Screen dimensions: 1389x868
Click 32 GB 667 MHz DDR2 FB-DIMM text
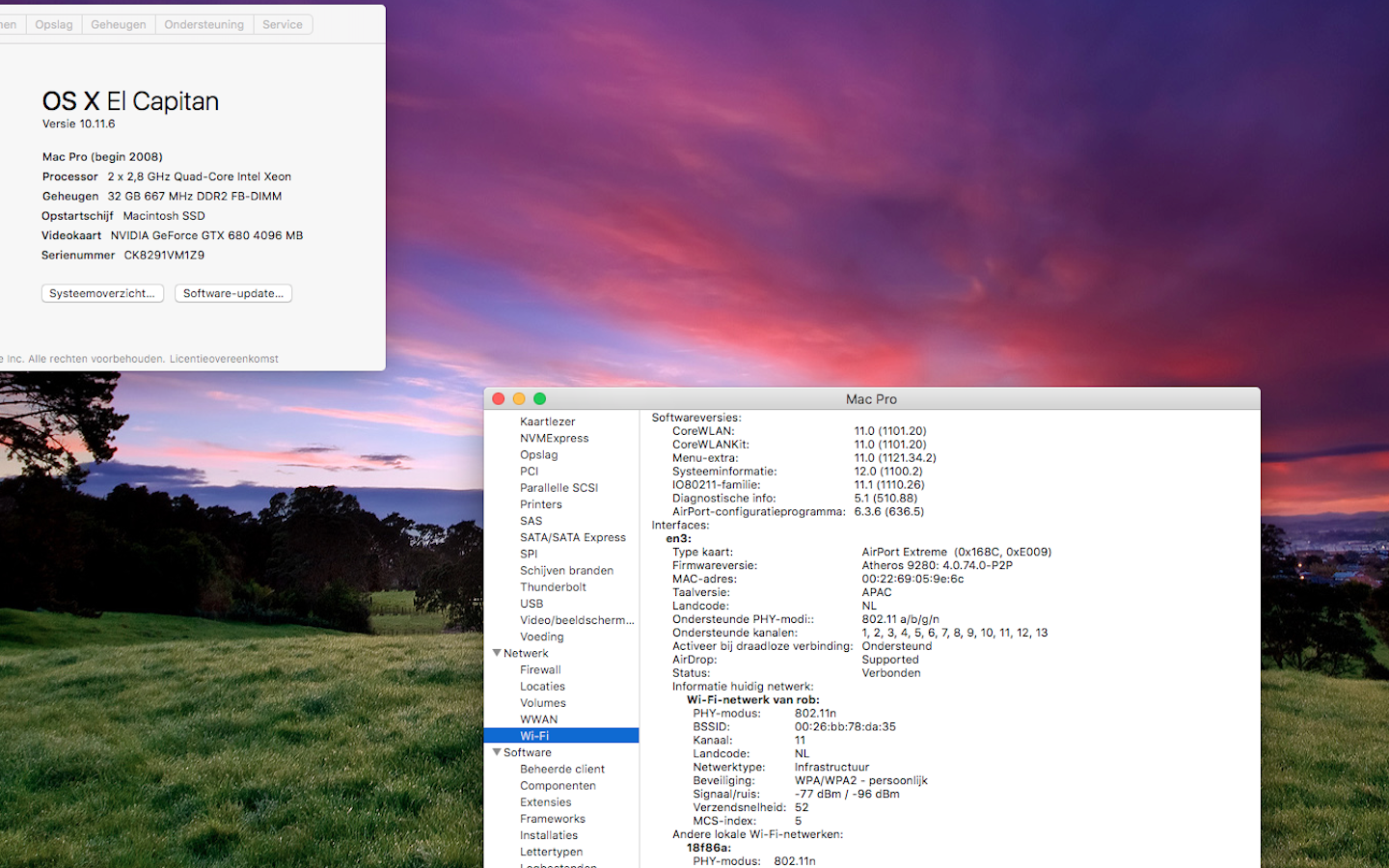(x=195, y=196)
